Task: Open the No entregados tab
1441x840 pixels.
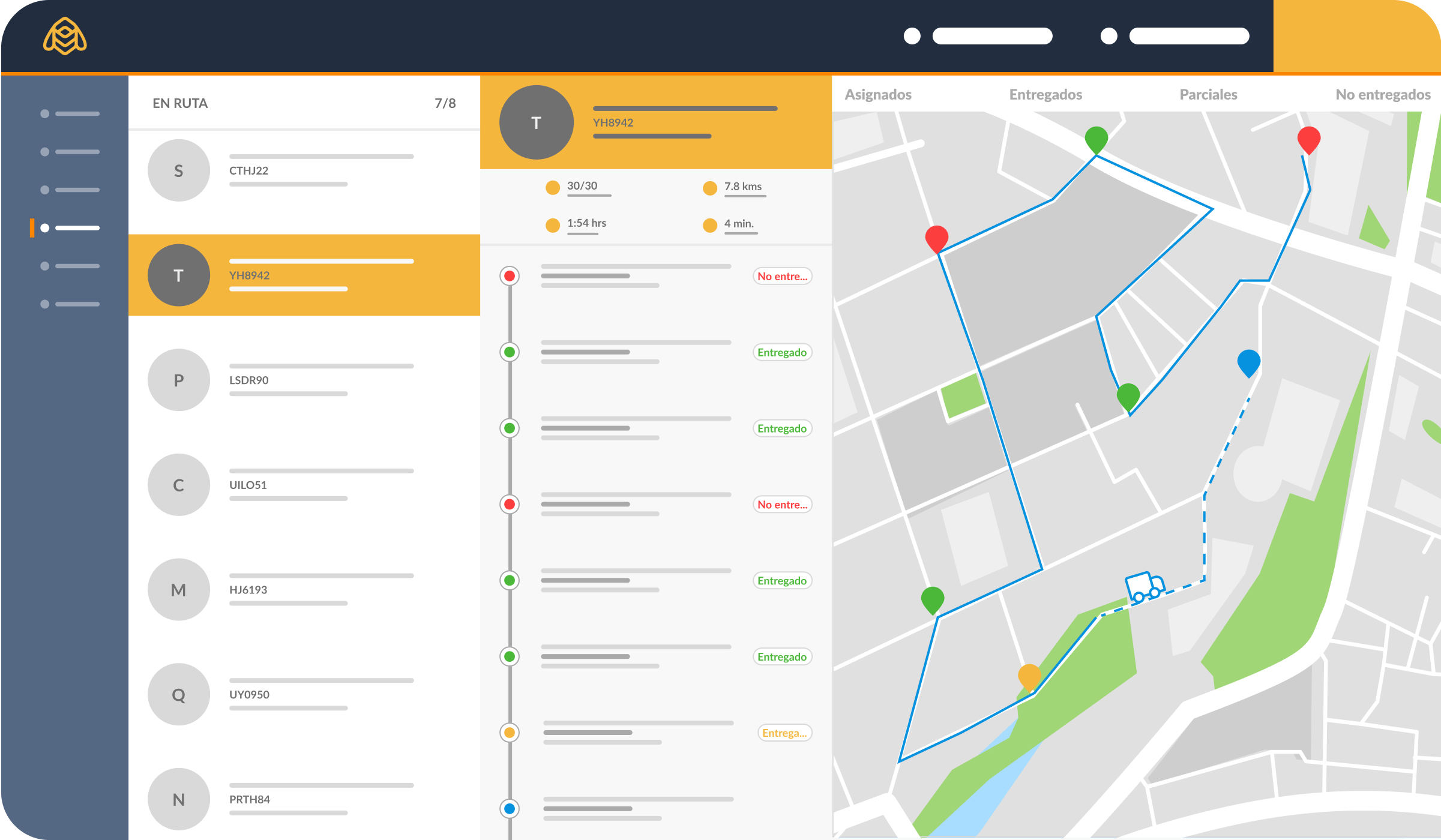Action: pos(1383,95)
